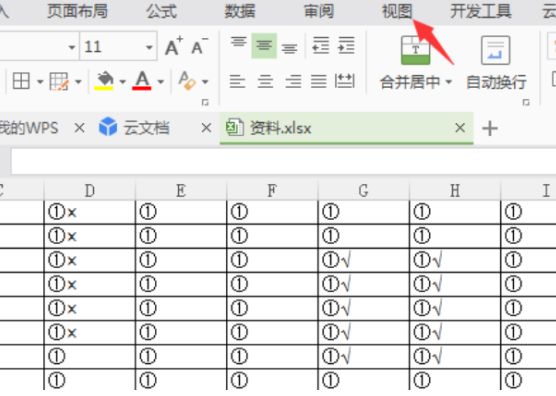Add new document tab with plus

coord(490,128)
